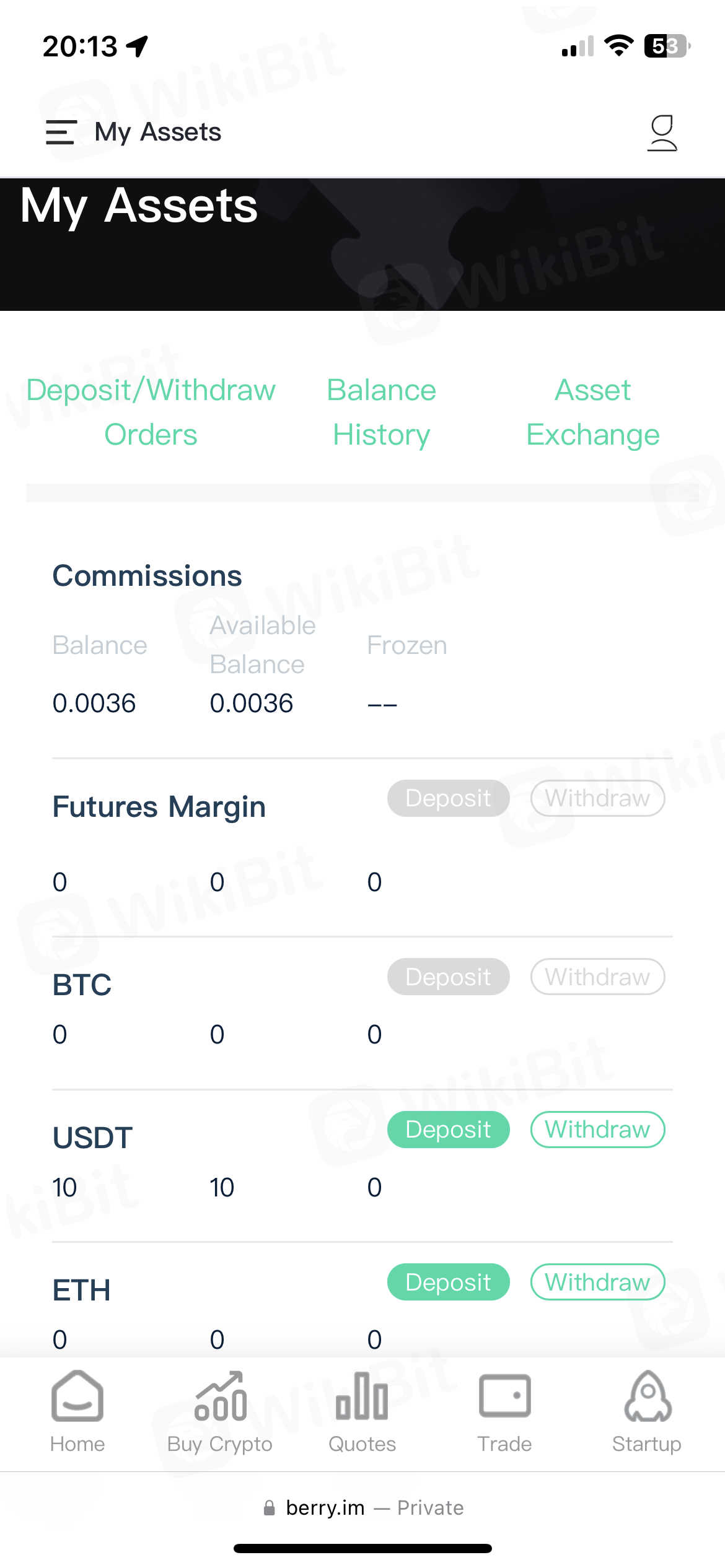
Task: Open Deposit/Withdraw Orders tab
Action: (x=151, y=412)
